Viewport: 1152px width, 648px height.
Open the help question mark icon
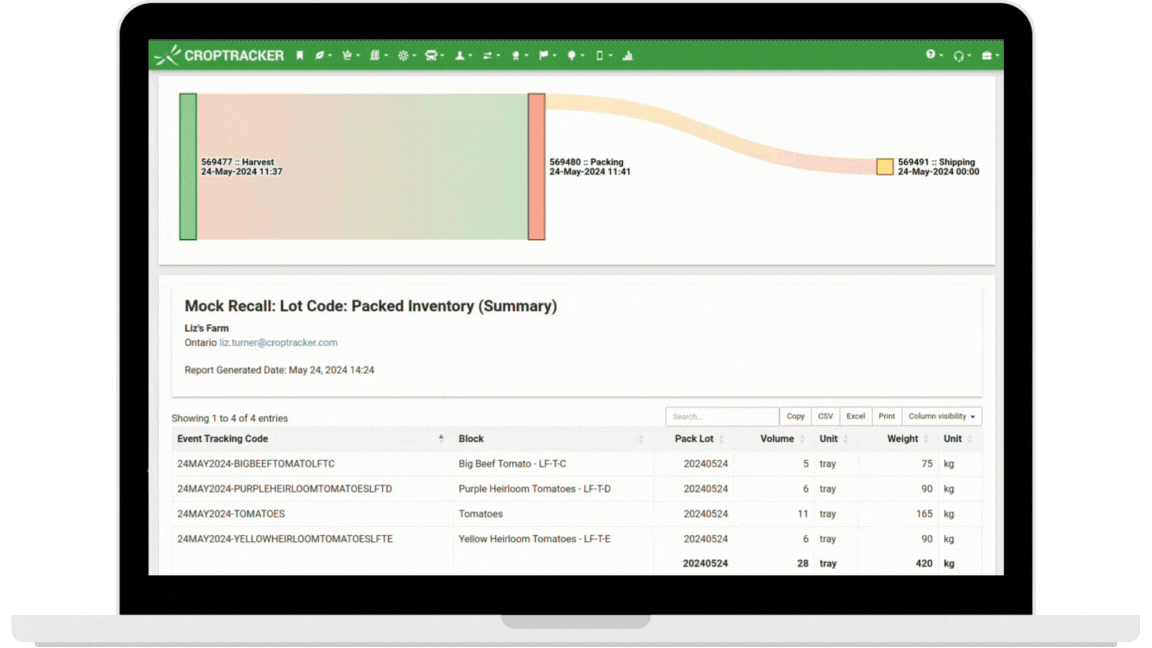[933, 55]
